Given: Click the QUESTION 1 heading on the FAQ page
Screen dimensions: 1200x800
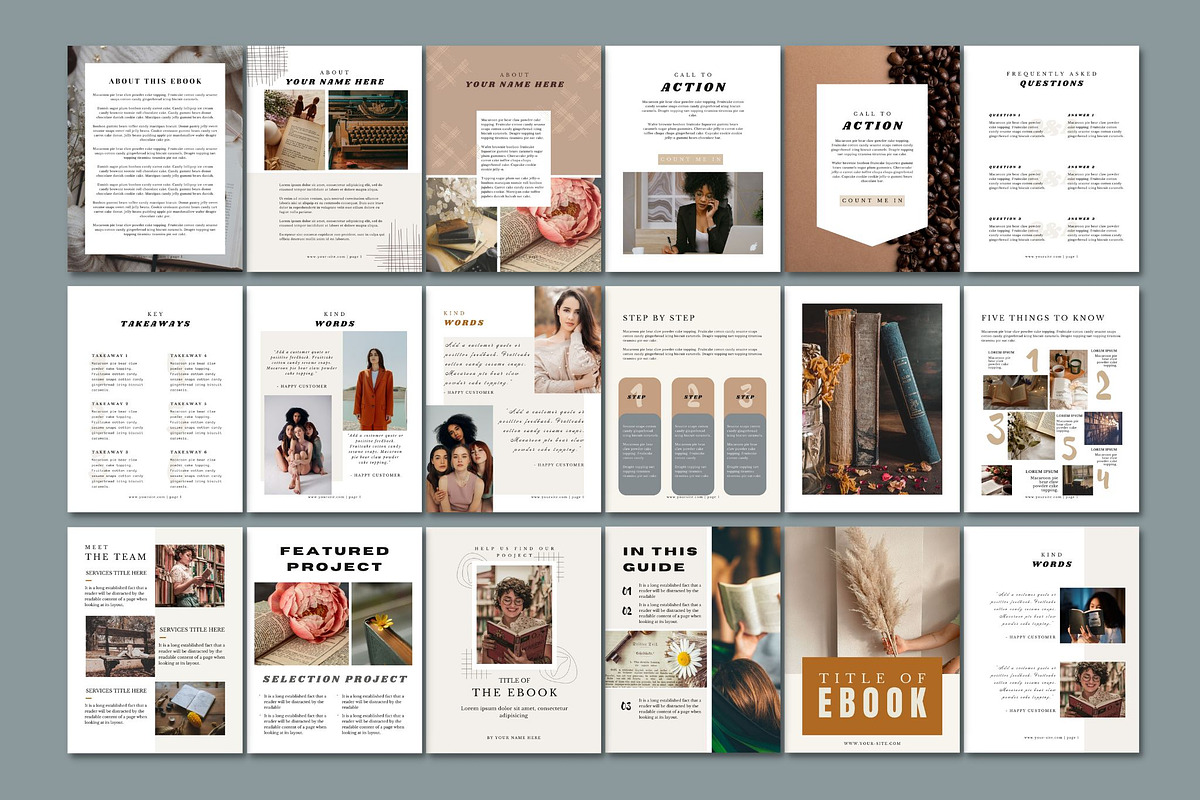Looking at the screenshot, I should 1004,115.
